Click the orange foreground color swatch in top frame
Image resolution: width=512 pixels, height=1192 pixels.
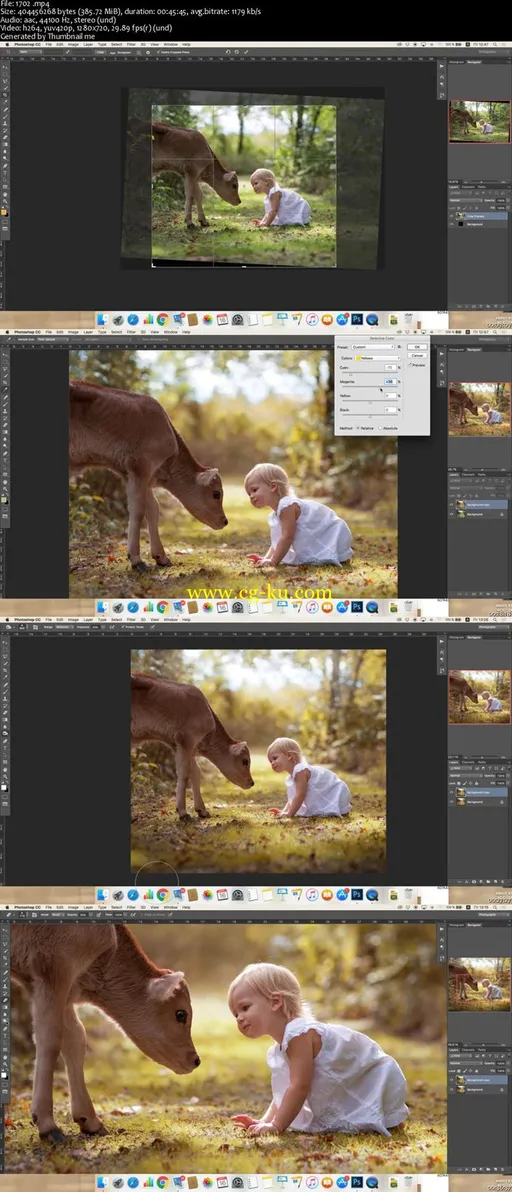(5, 212)
